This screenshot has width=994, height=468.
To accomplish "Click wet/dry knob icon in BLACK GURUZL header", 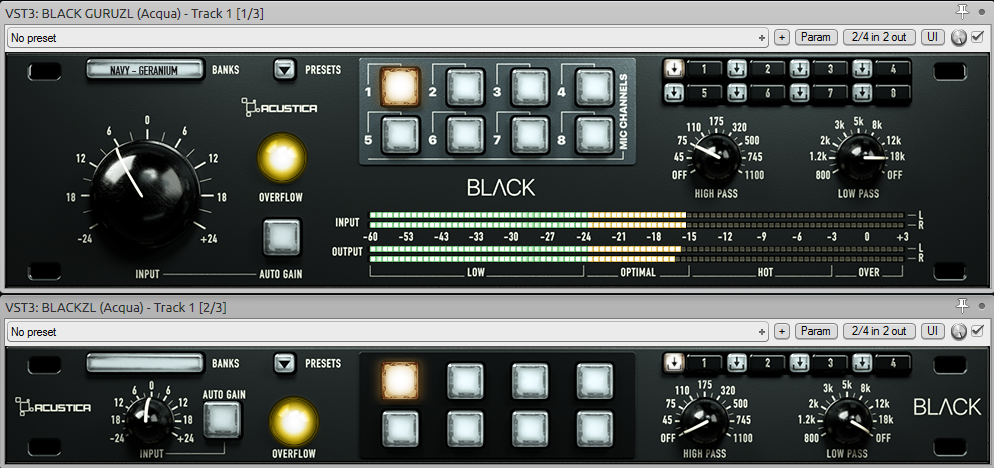I will (x=958, y=38).
